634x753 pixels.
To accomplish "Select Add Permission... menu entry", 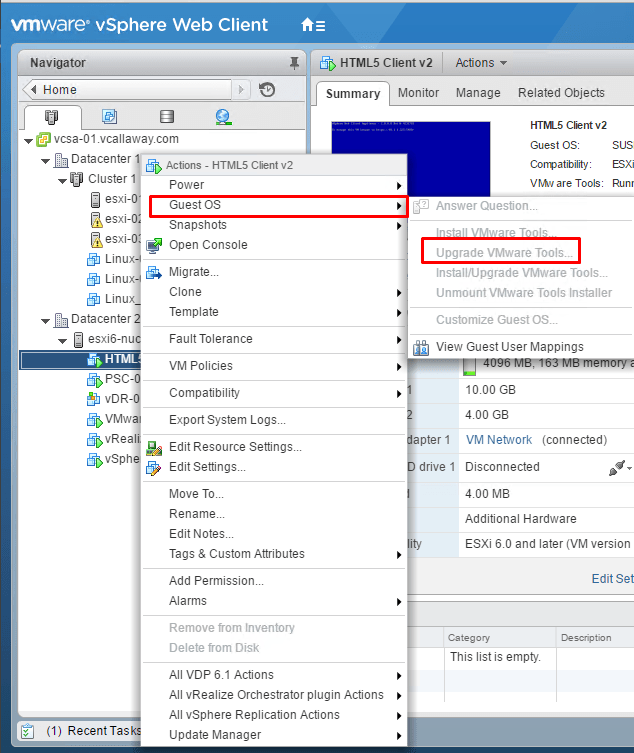I will click(274, 581).
